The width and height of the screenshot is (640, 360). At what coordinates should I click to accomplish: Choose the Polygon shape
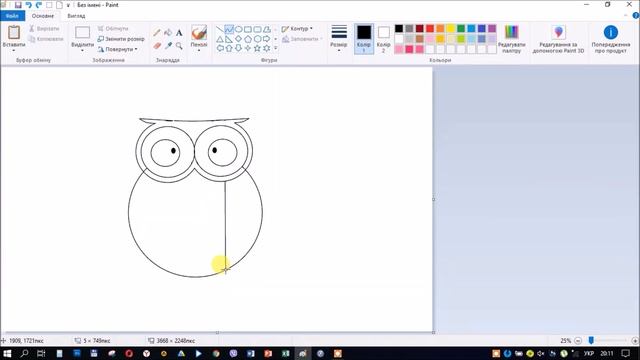click(267, 29)
